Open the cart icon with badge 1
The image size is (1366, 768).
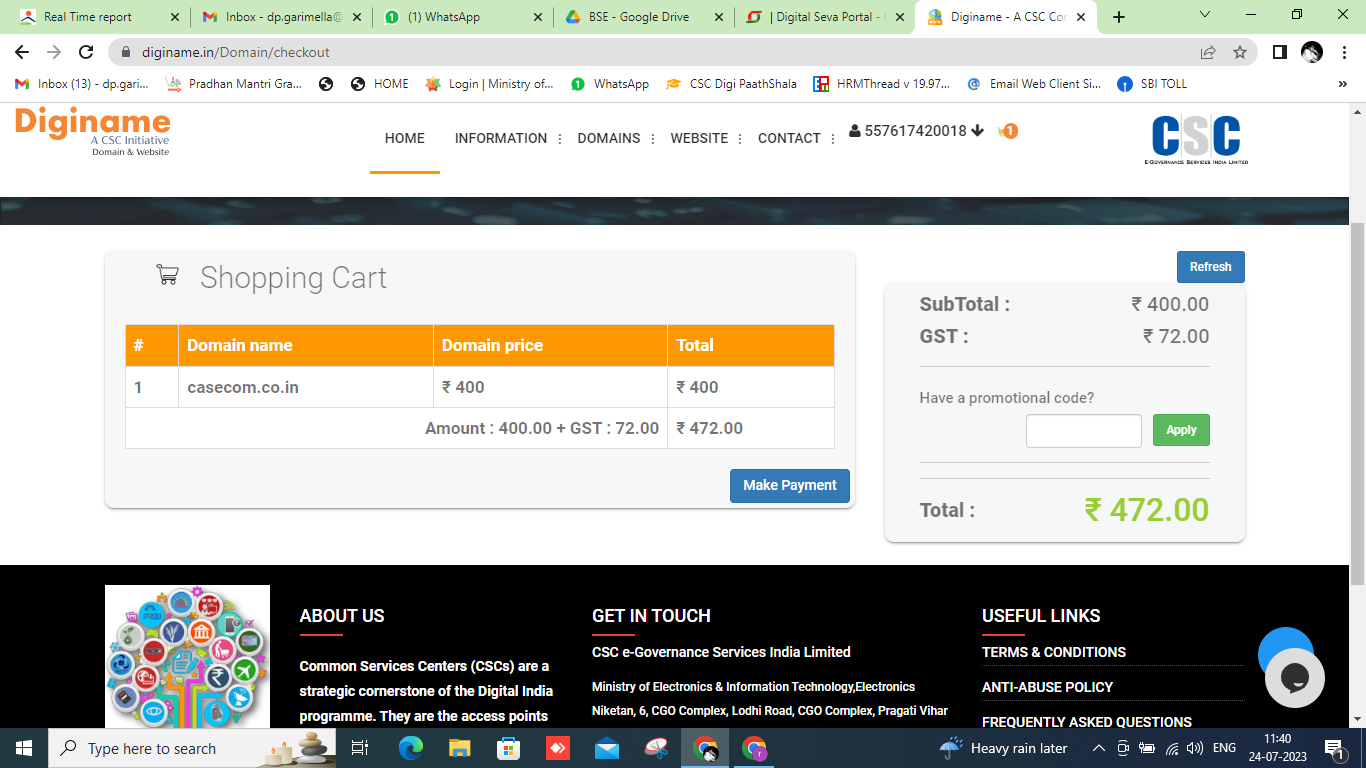[1007, 131]
